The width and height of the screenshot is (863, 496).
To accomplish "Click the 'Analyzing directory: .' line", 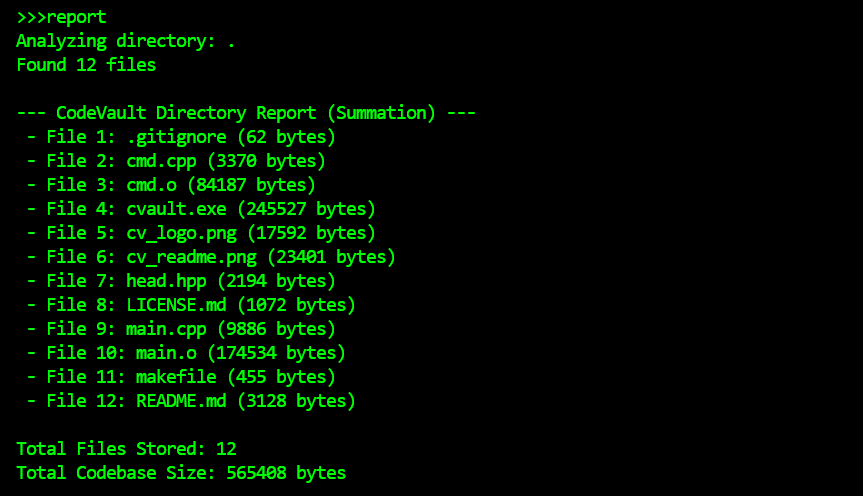I will click(x=126, y=41).
